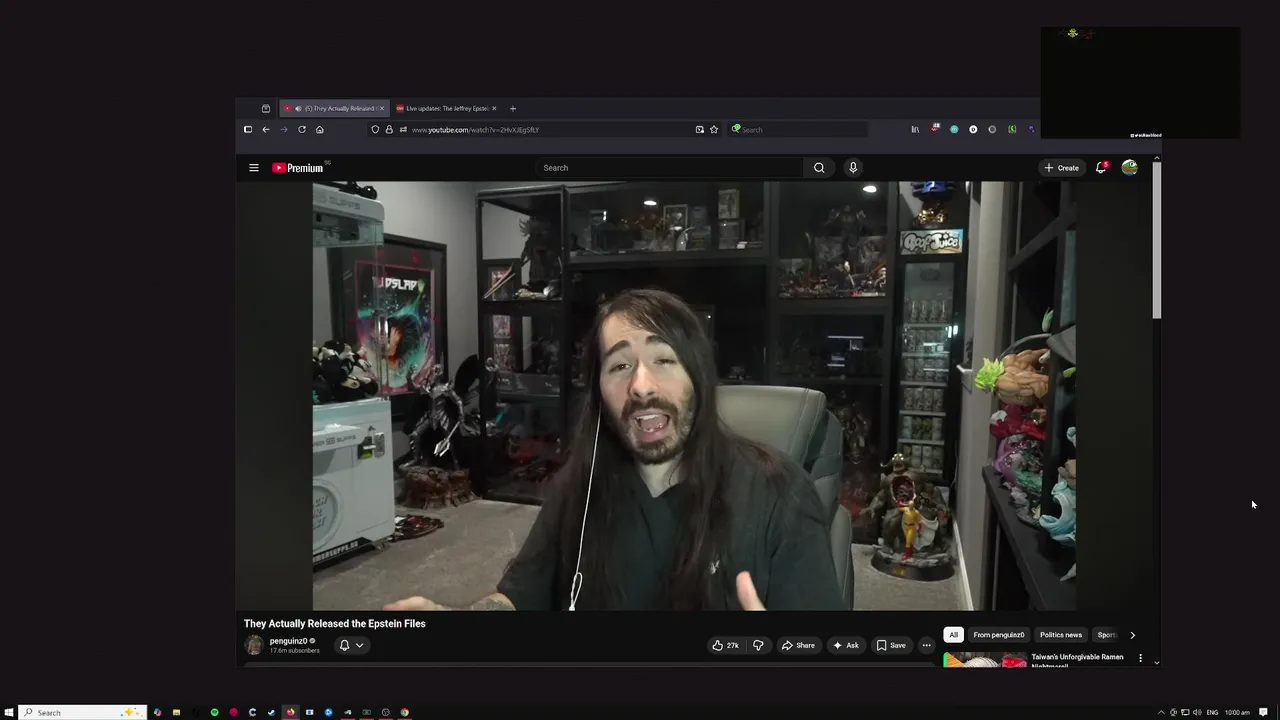Bookmark this page with star icon
The width and height of the screenshot is (1280, 720).
(x=714, y=129)
